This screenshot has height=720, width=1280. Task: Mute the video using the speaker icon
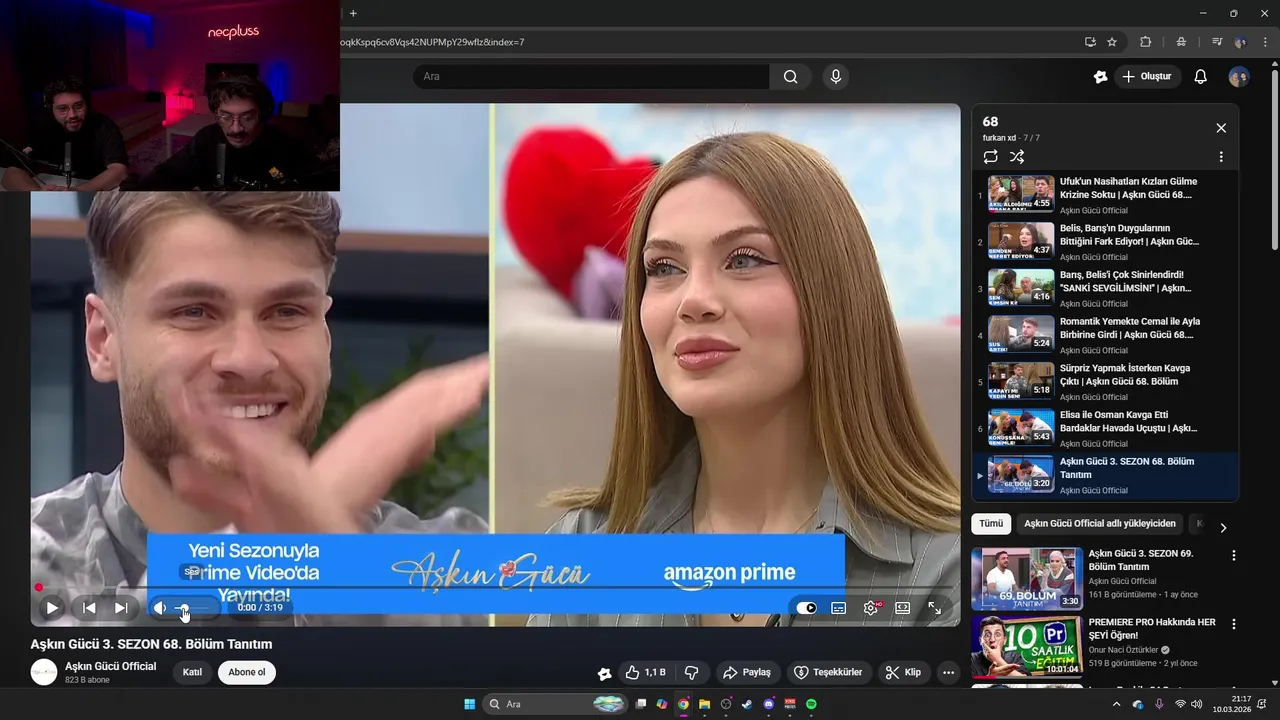(160, 607)
